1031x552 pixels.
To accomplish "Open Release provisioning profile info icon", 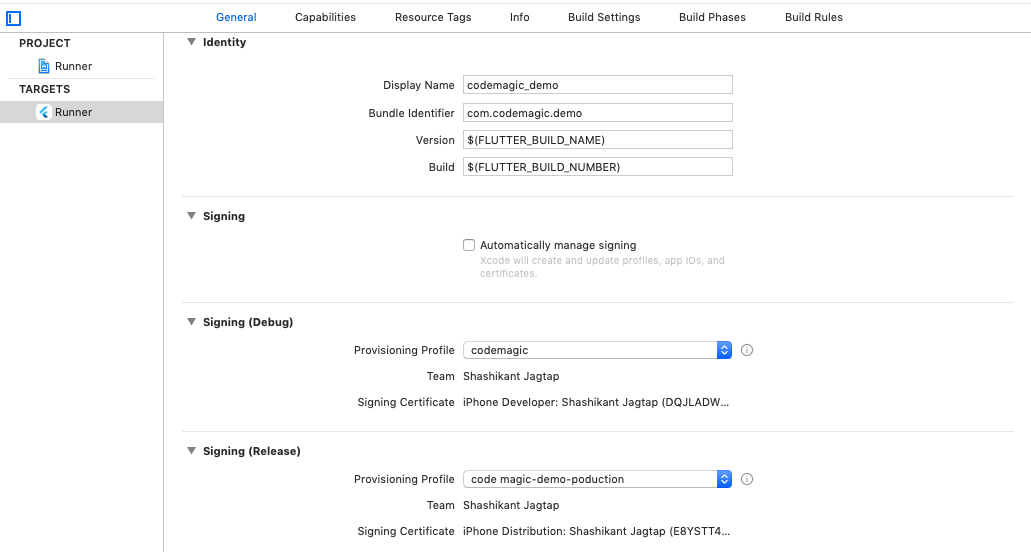I will pyautogui.click(x=747, y=479).
